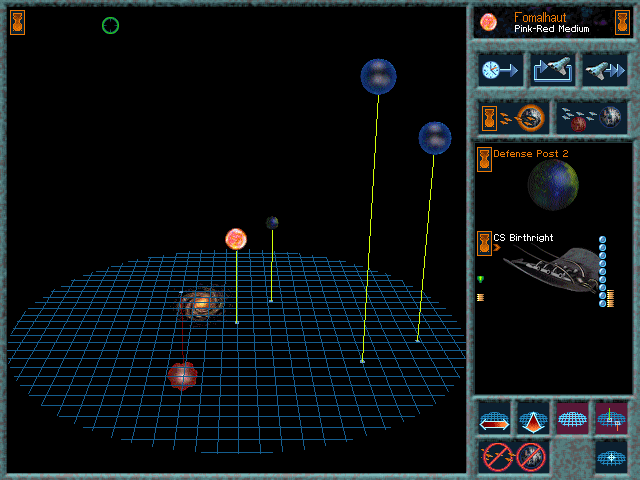Image resolution: width=640 pixels, height=480 pixels.
Task: Click the orange coil icon on ship's left
Action: tap(480, 298)
